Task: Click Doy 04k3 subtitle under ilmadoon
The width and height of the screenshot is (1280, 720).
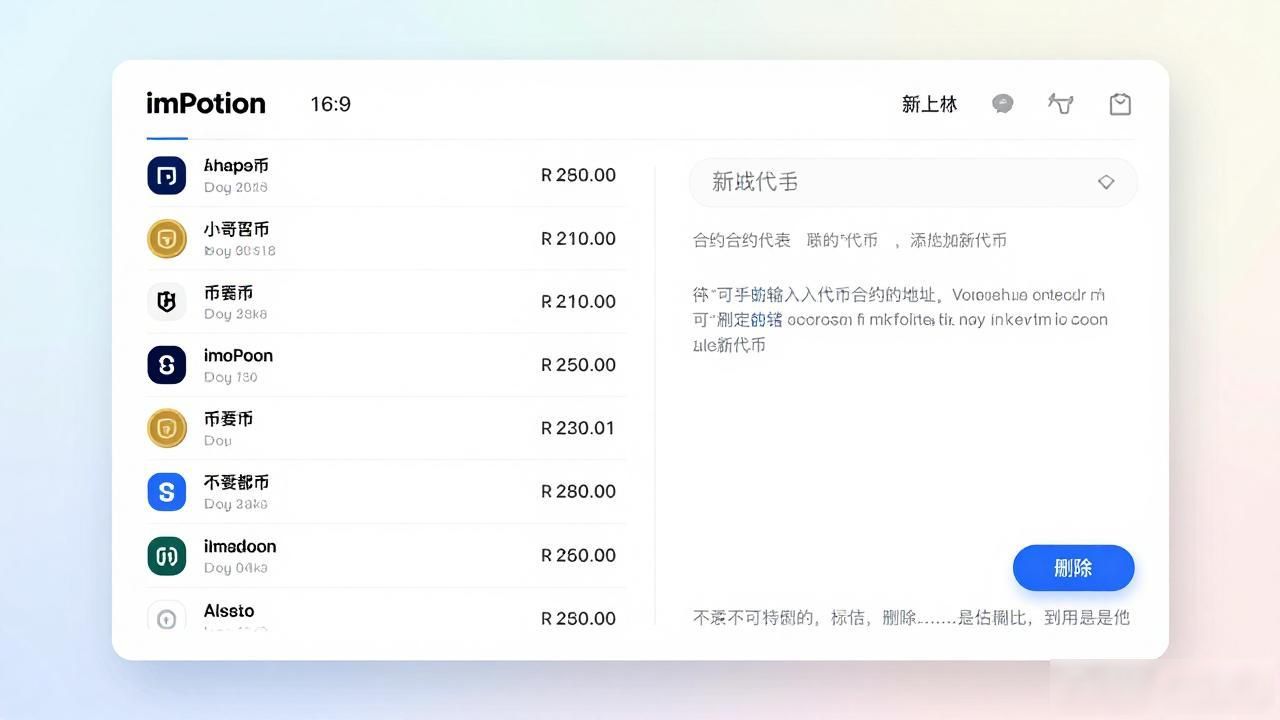Action: tap(235, 568)
